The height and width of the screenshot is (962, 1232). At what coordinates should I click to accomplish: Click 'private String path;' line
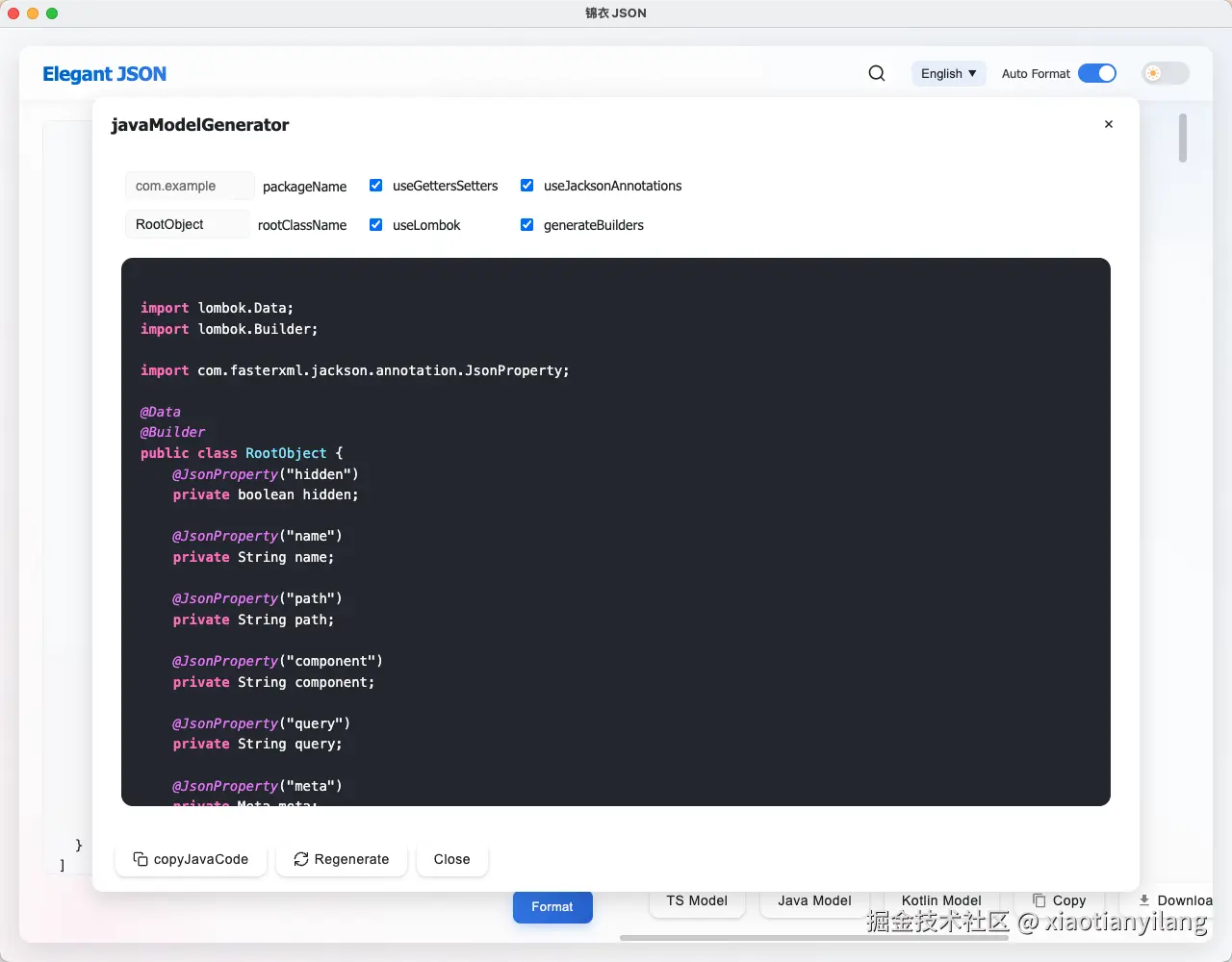(254, 620)
